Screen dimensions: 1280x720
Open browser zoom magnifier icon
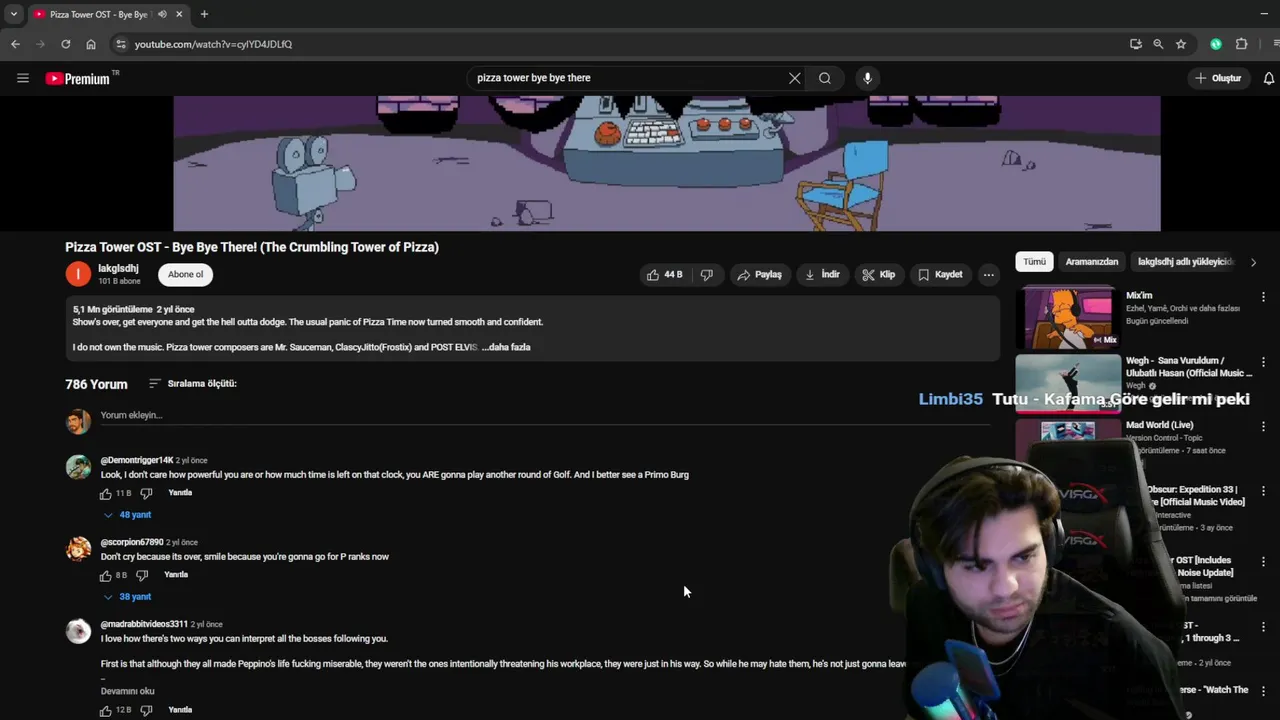(1158, 44)
